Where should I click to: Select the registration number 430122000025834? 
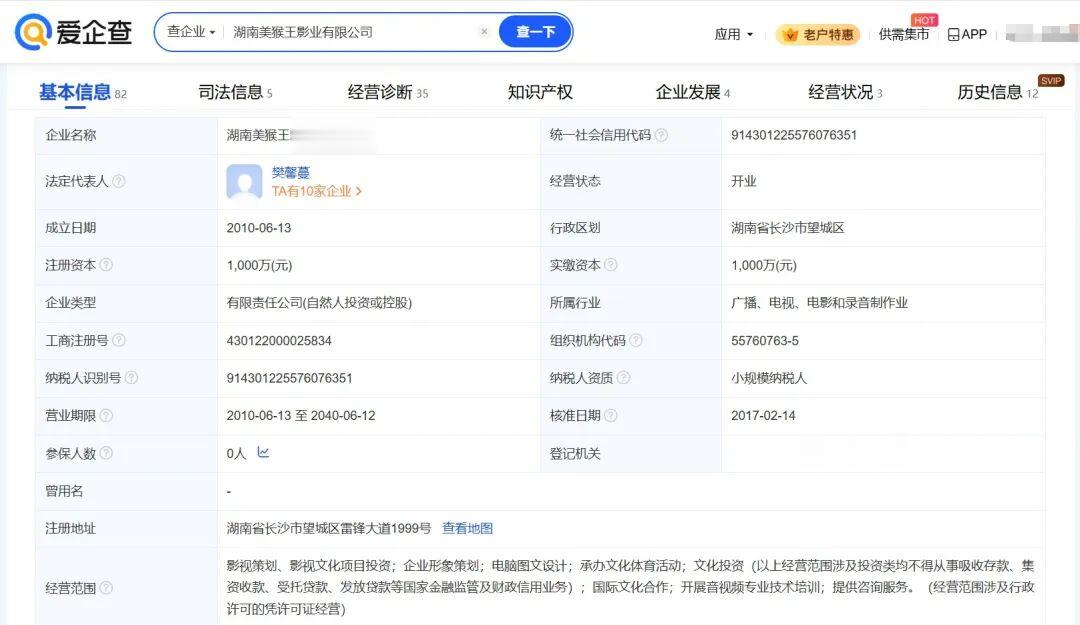pos(279,340)
